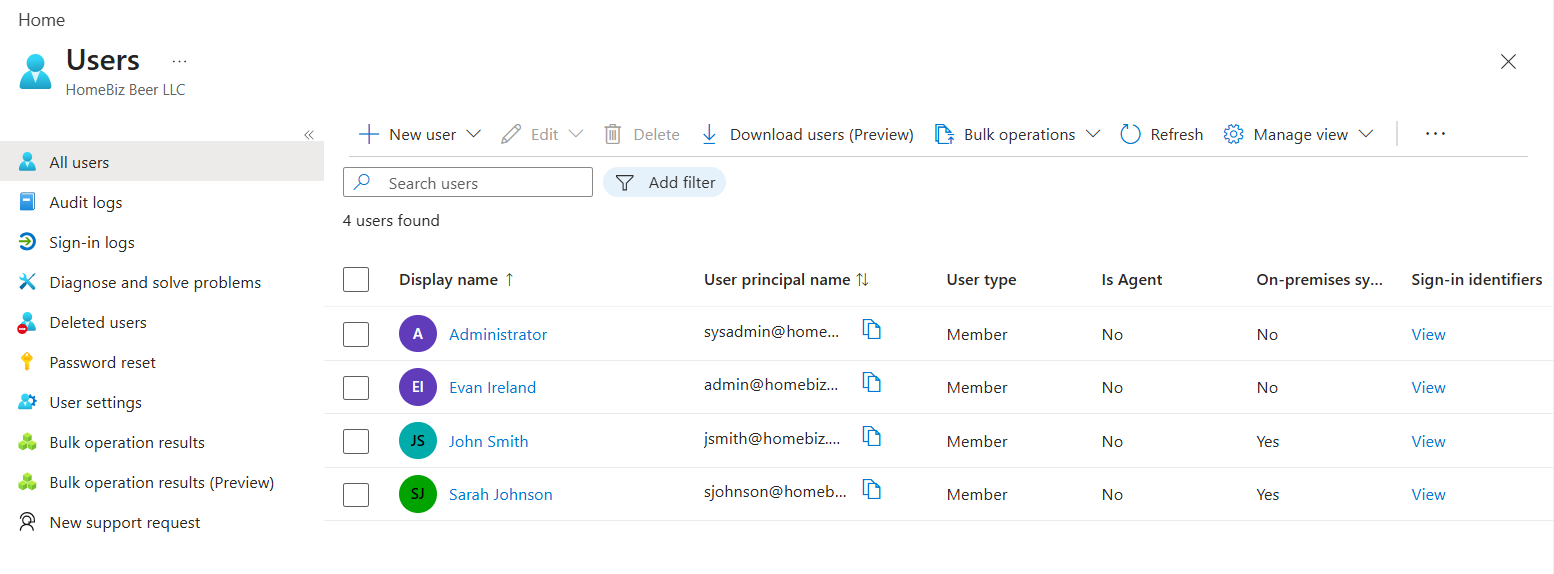Viewport: 1554px width, 574px height.
Task: Click the On-premises sync column header
Action: (x=1319, y=280)
